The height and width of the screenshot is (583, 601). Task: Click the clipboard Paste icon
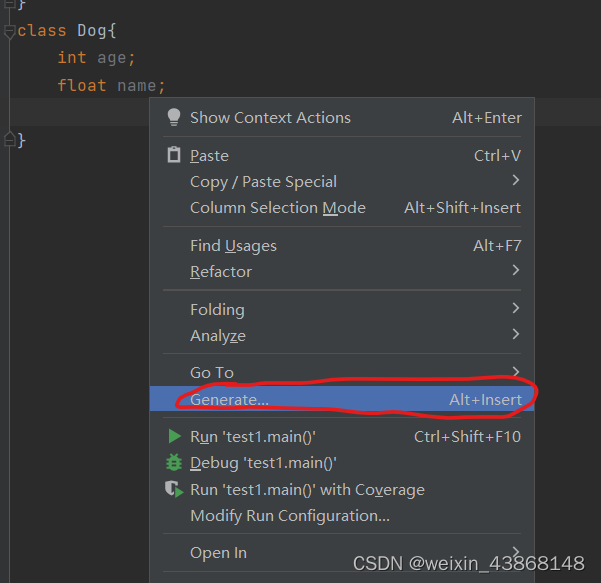tap(174, 155)
